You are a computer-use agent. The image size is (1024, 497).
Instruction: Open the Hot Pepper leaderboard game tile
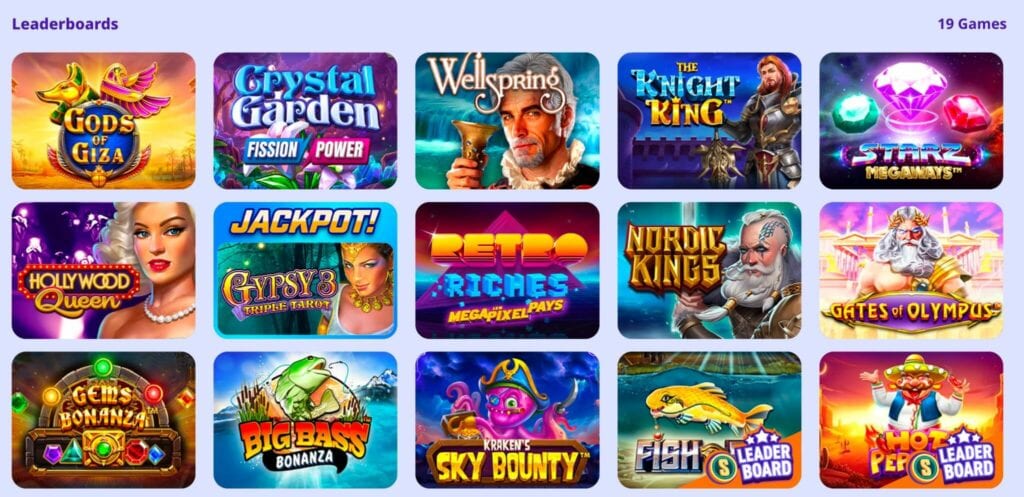911,420
